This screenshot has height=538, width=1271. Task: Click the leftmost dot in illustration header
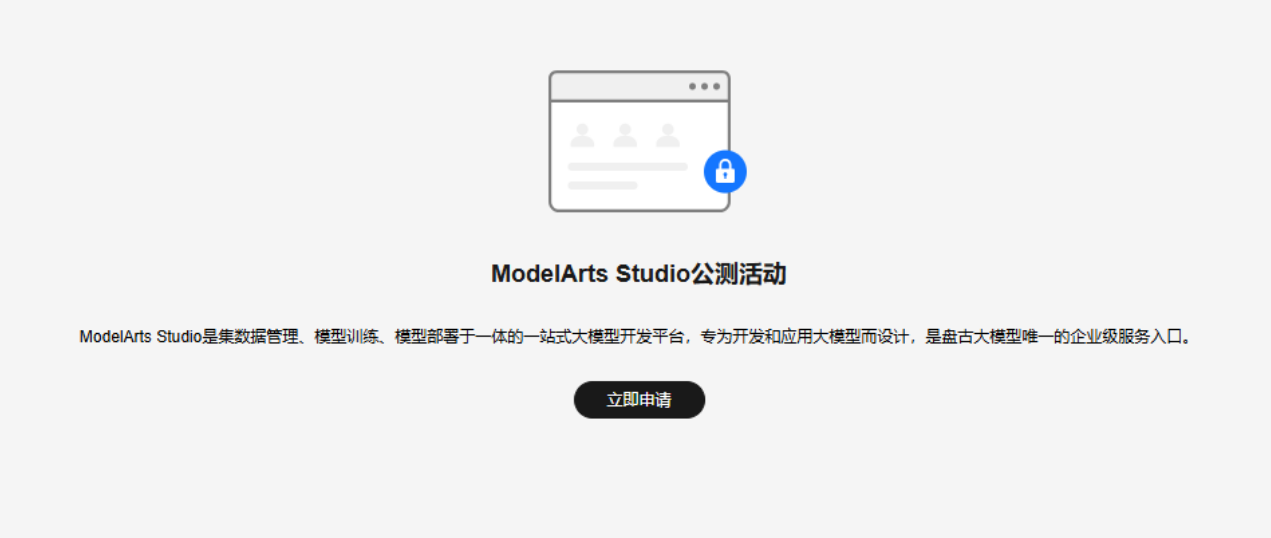pyautogui.click(x=693, y=86)
